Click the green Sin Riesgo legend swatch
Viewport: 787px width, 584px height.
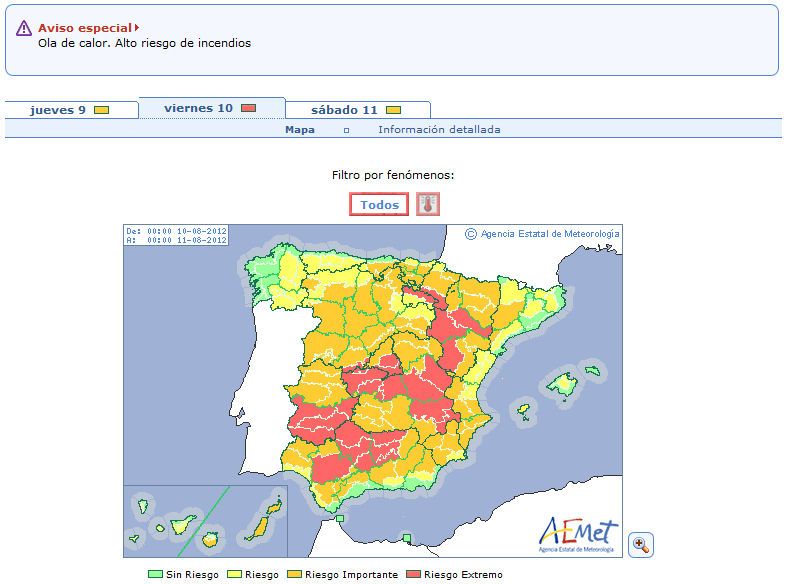click(x=155, y=575)
